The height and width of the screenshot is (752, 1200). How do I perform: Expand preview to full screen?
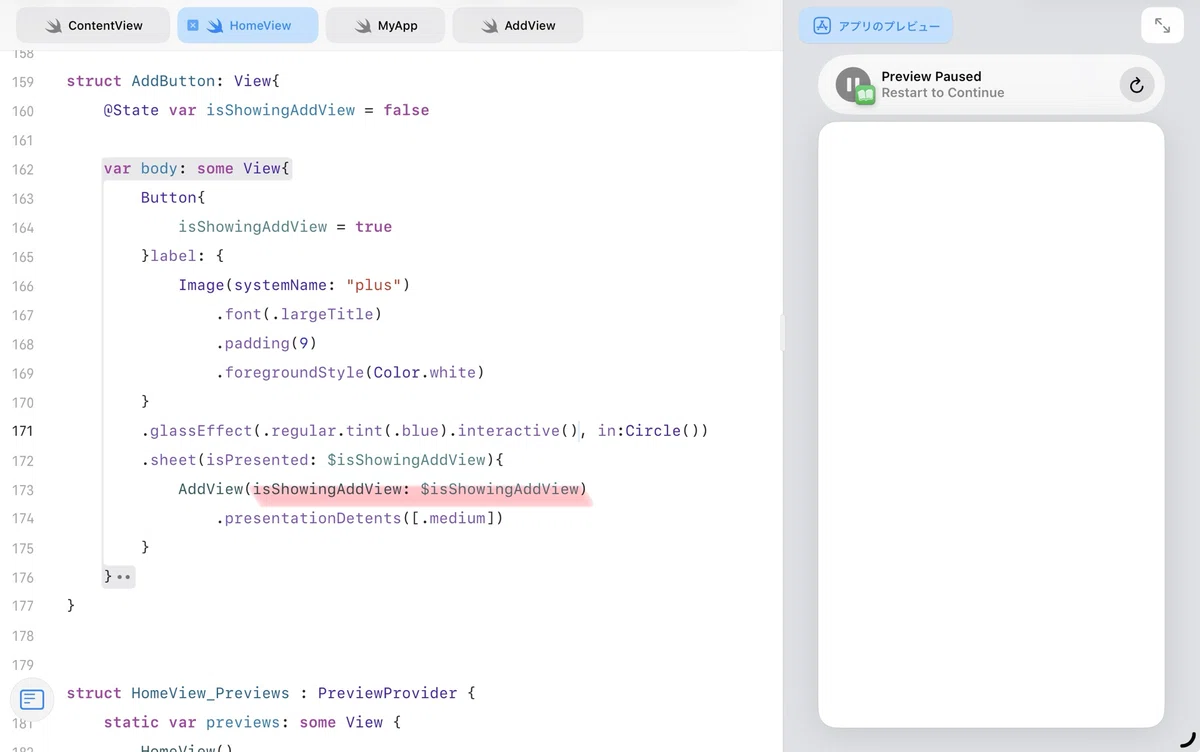tap(1162, 26)
